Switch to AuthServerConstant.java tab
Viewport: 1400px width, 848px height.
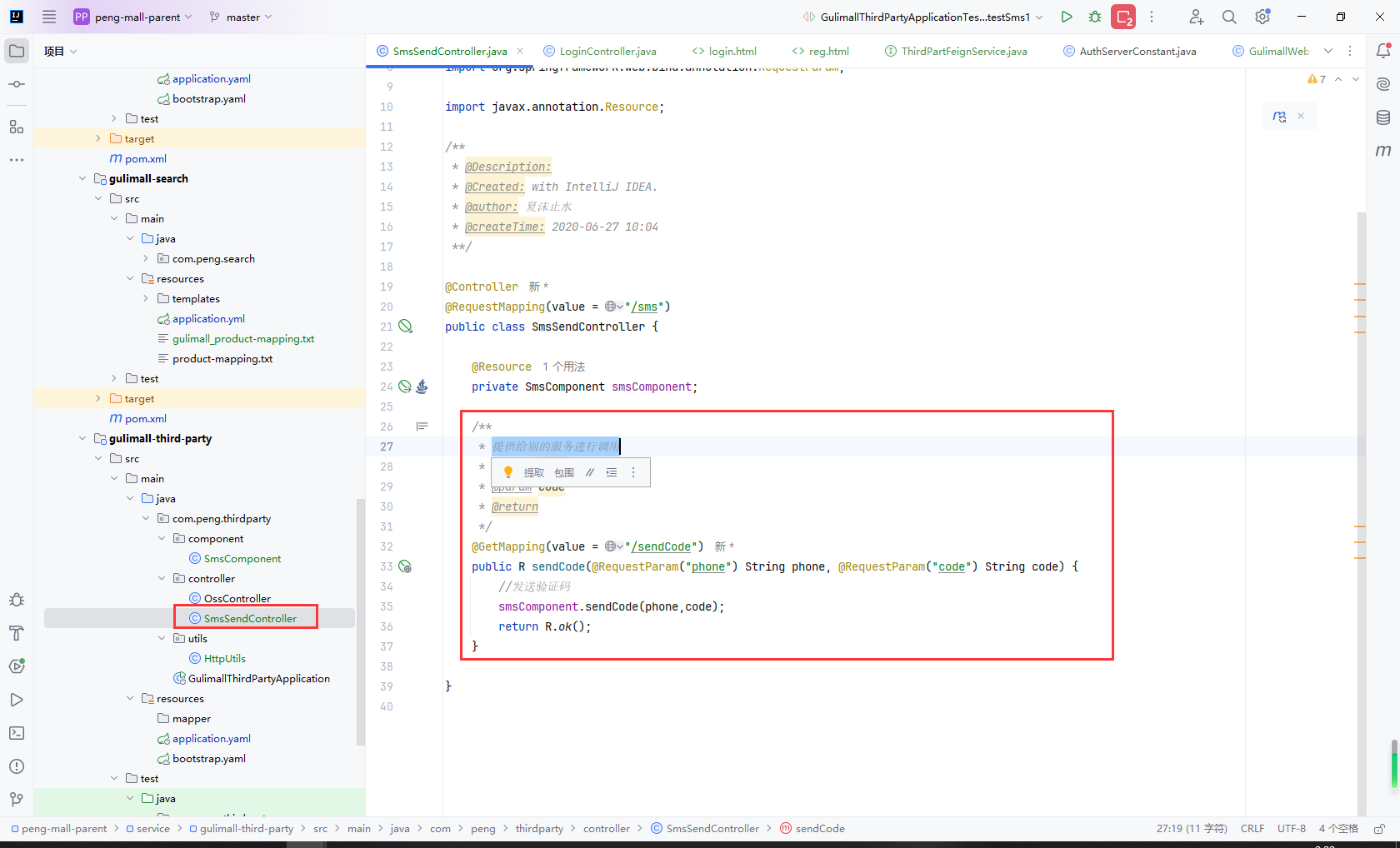[x=1130, y=51]
